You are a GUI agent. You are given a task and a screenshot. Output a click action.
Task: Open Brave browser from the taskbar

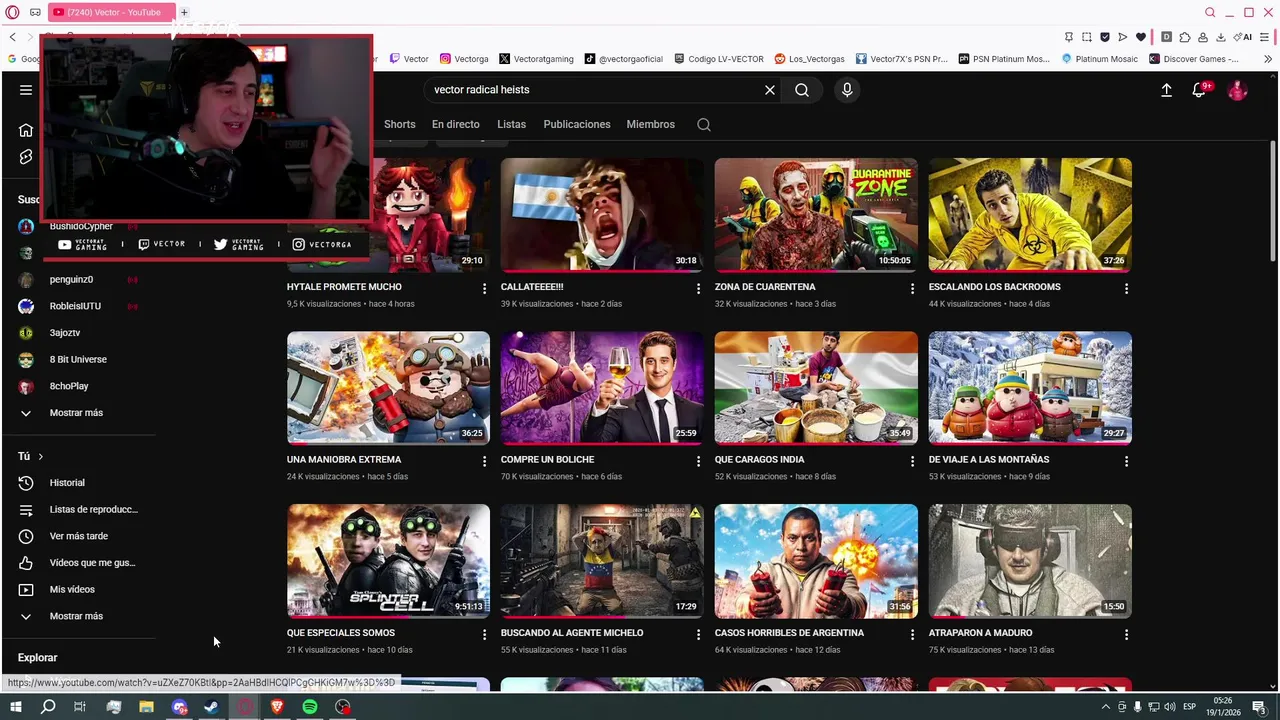pos(277,707)
